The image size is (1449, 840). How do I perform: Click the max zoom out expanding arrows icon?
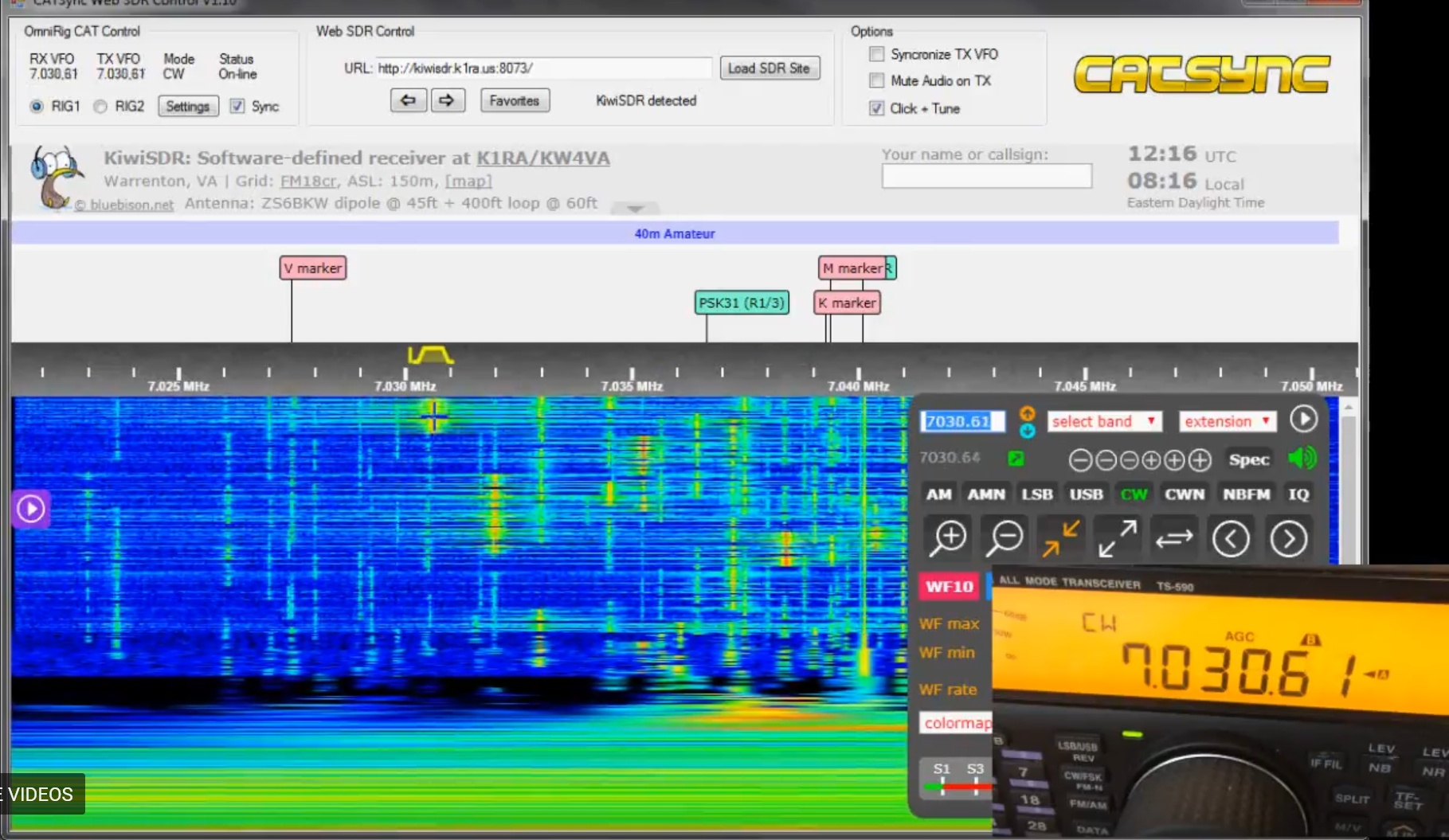tap(1118, 538)
